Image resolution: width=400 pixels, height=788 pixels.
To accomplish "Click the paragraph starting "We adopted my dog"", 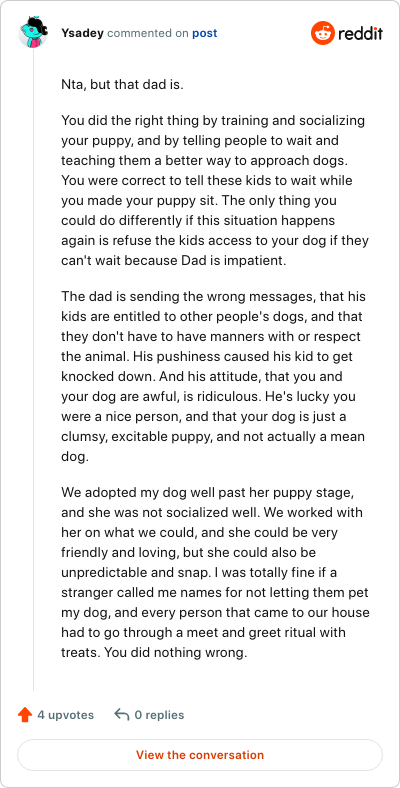I will 215,572.
